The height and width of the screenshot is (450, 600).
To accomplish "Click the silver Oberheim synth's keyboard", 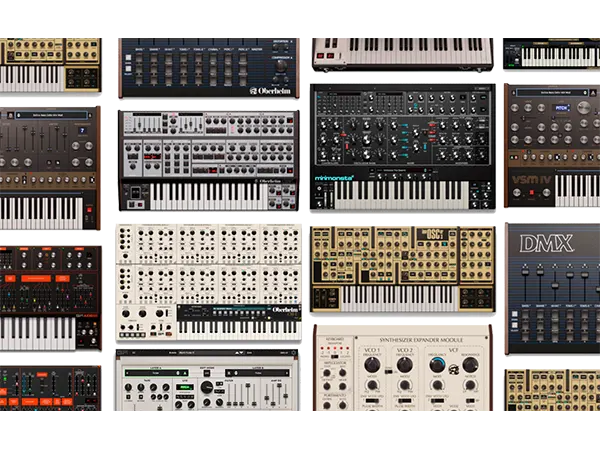I will tap(208, 196).
